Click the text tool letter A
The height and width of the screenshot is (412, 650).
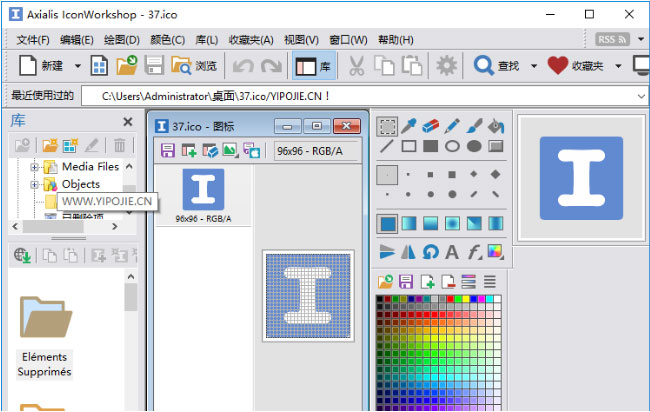pyautogui.click(x=452, y=252)
